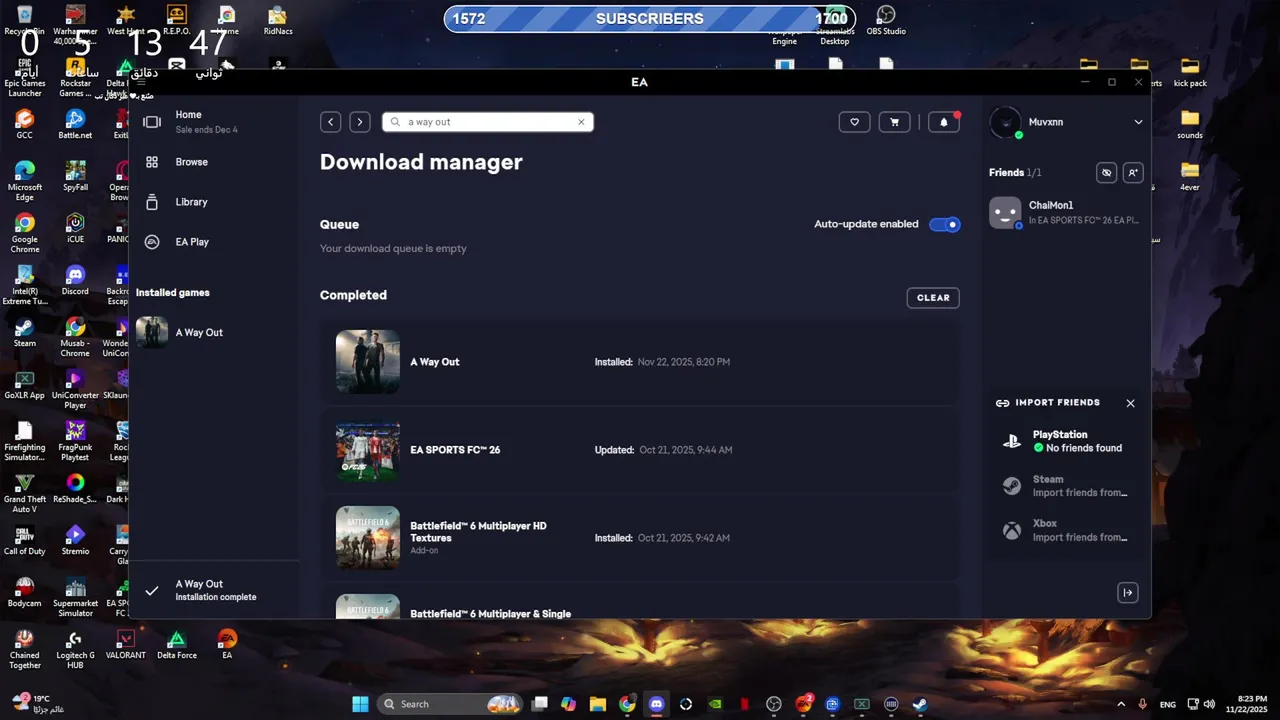The width and height of the screenshot is (1280, 720).
Task: Open the notifications bell icon
Action: click(x=944, y=122)
